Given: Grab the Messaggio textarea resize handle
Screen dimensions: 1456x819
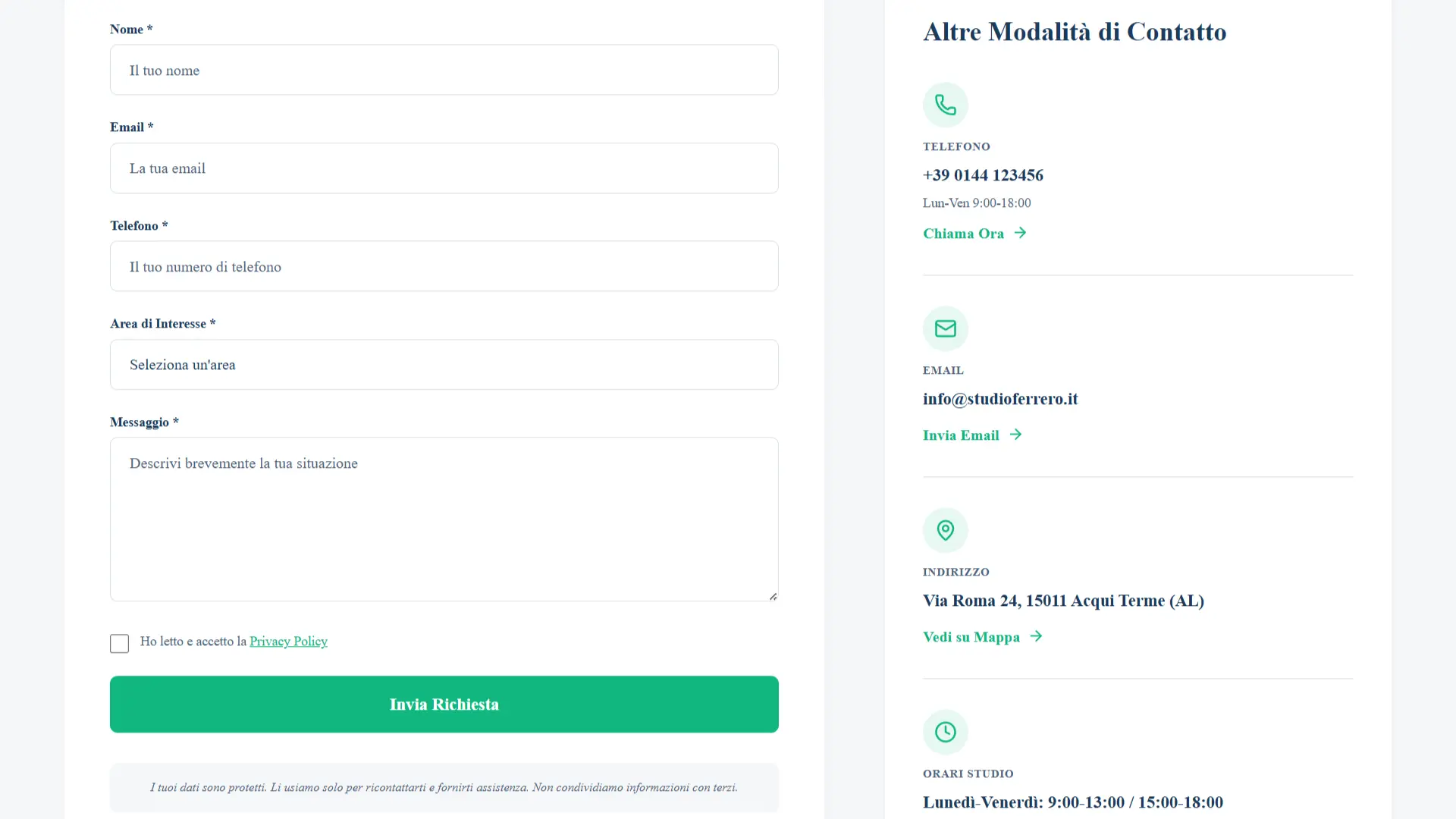Looking at the screenshot, I should (773, 596).
